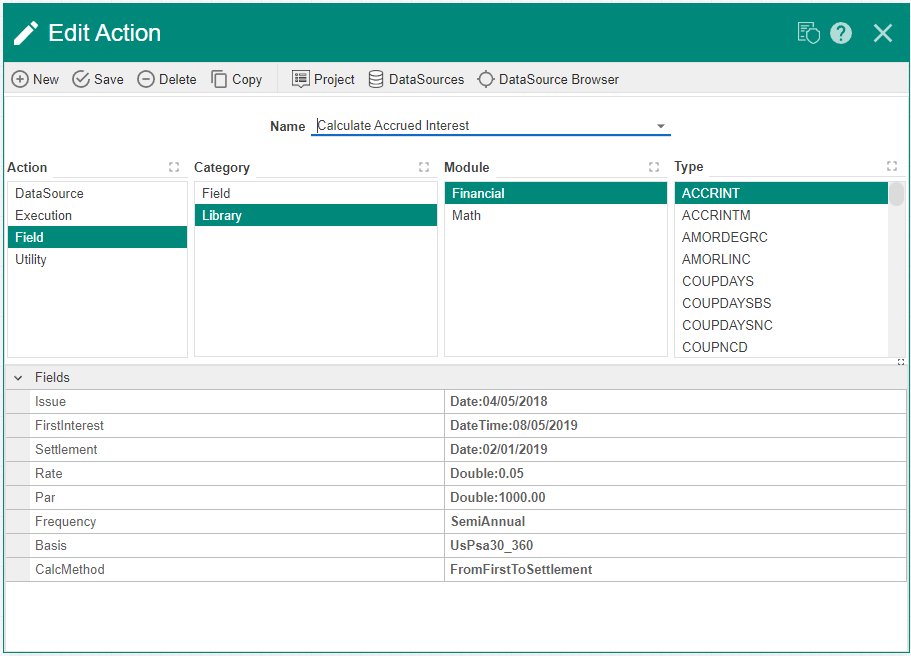Collapse the Fields section
911x656 pixels.
coord(18,378)
